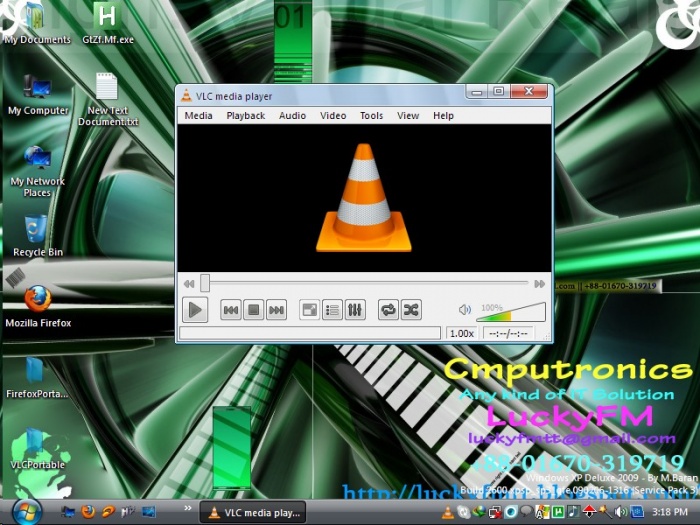The height and width of the screenshot is (525, 700).
Task: Click speaker volume icon in system tray
Action: tap(620, 512)
